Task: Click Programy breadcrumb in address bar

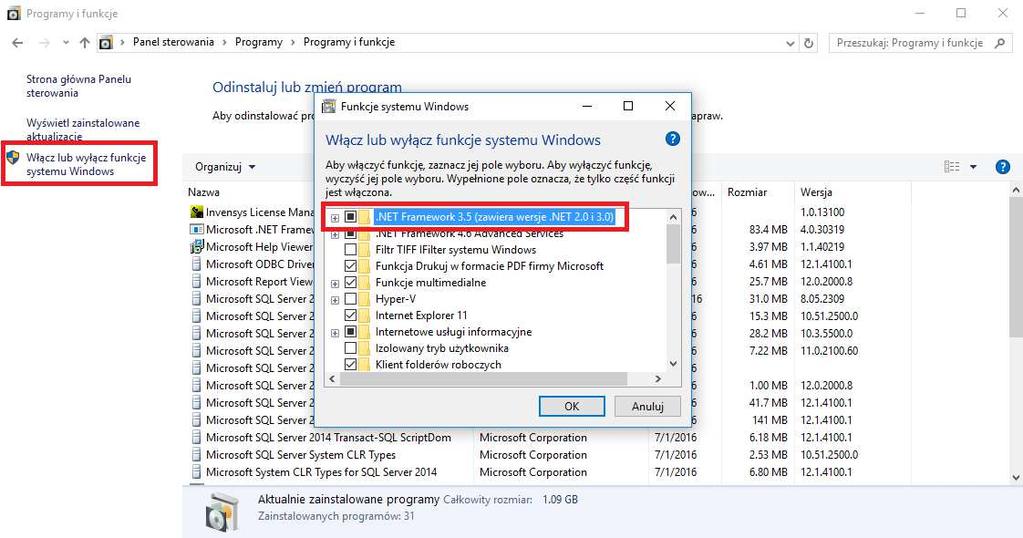Action: [x=259, y=42]
